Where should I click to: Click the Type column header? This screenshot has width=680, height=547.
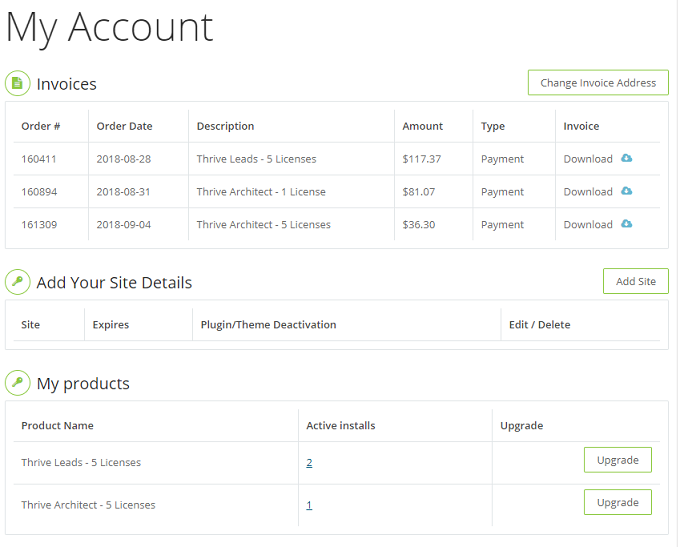493,126
